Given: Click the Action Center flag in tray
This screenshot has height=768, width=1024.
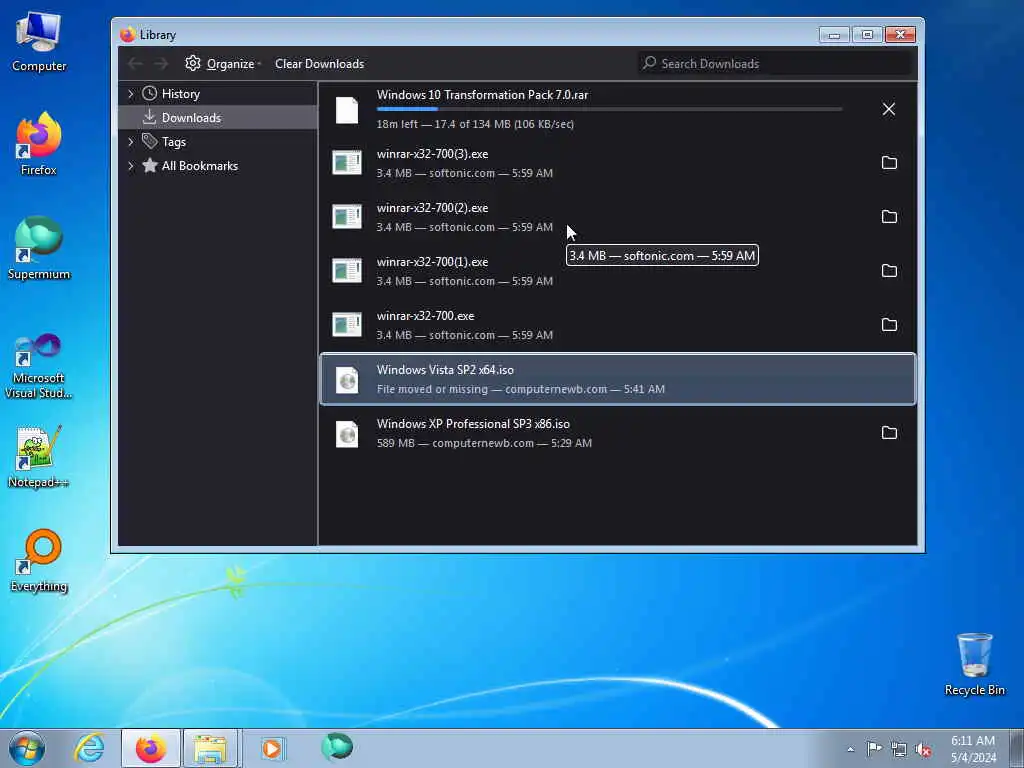Looking at the screenshot, I should click(874, 749).
